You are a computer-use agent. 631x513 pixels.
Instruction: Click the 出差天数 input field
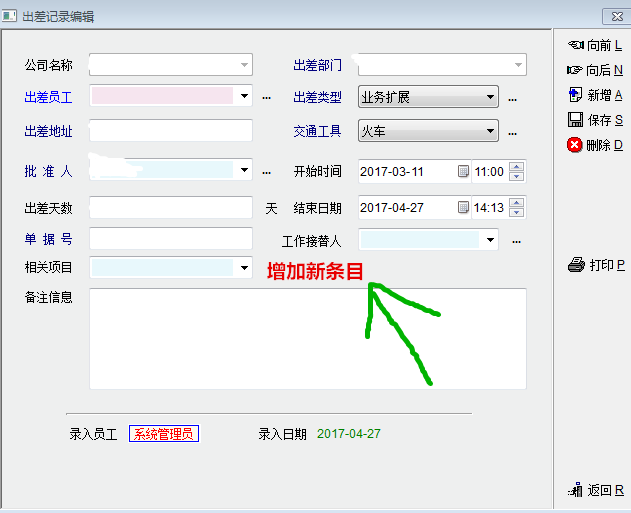[170, 207]
